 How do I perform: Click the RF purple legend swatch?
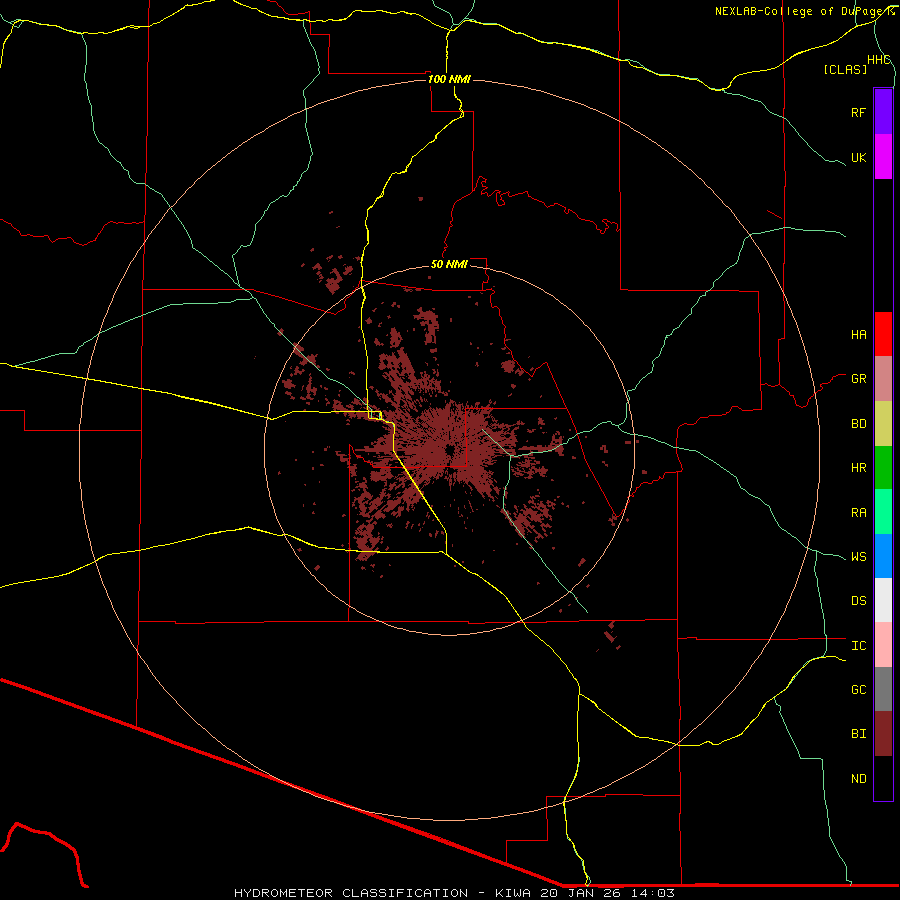pyautogui.click(x=883, y=112)
